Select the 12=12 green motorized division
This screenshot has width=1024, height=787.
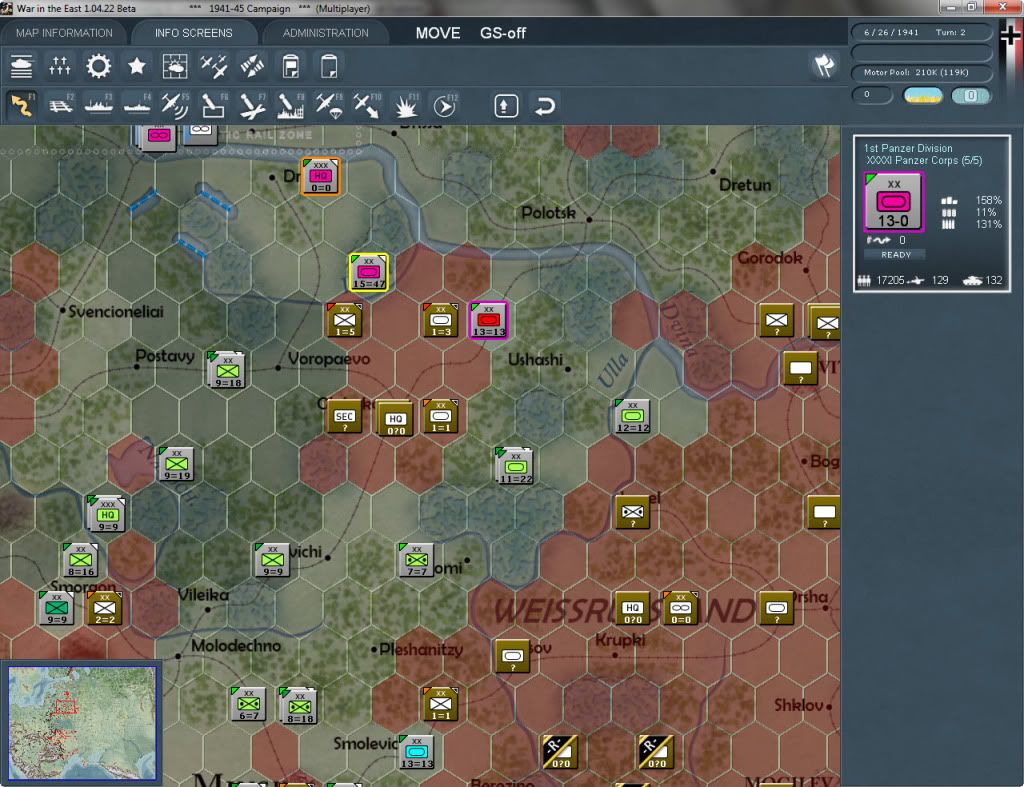tap(633, 416)
